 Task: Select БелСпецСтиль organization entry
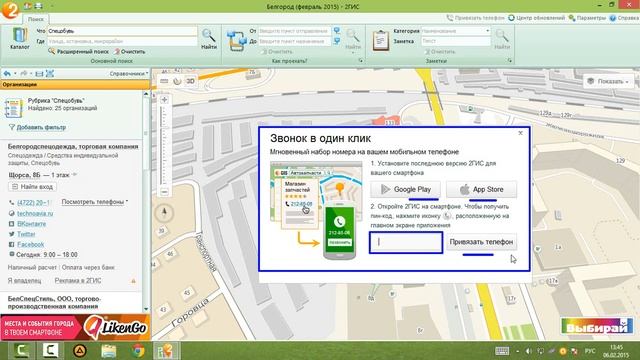point(54,302)
